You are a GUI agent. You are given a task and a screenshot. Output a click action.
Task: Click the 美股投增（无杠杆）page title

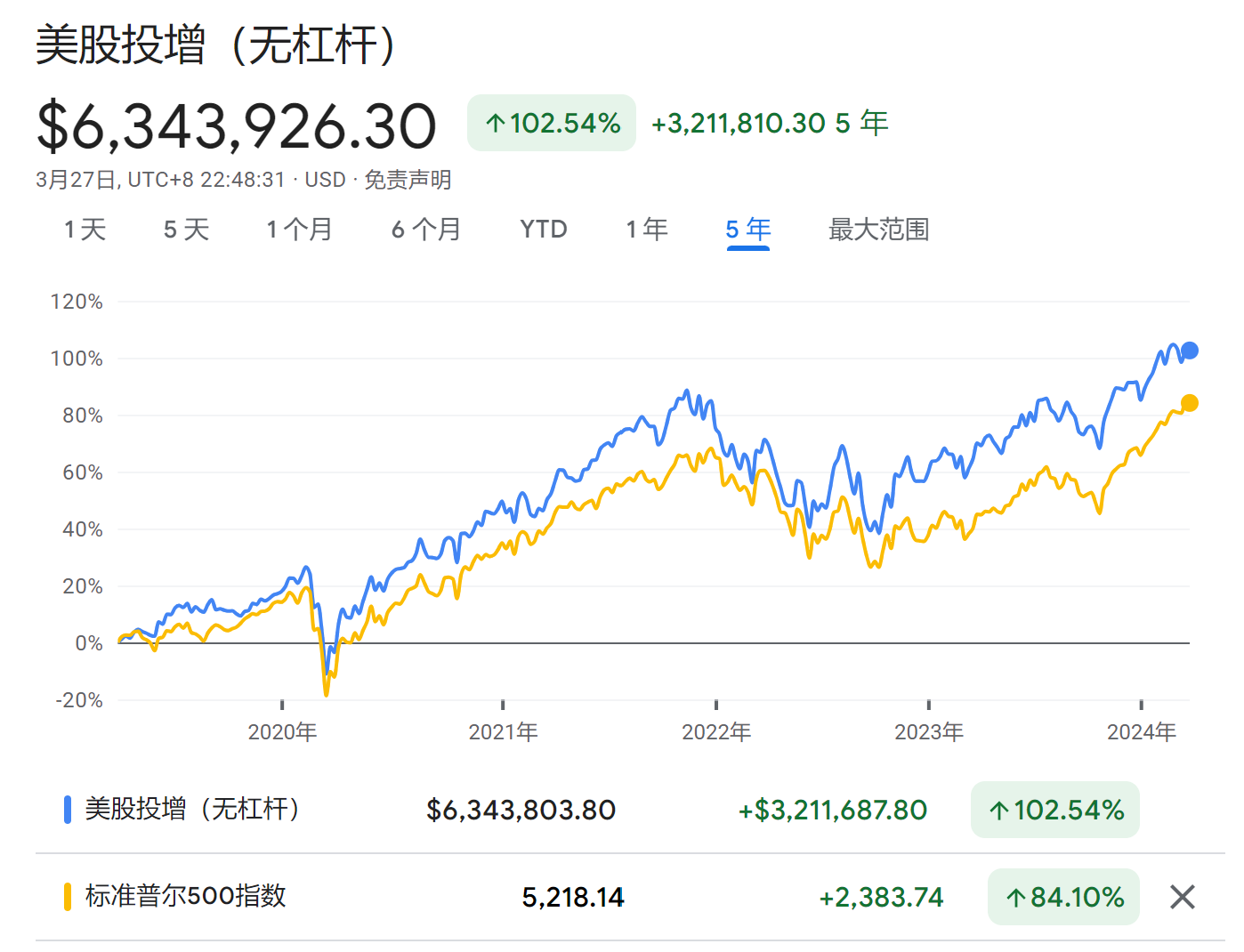[x=215, y=44]
